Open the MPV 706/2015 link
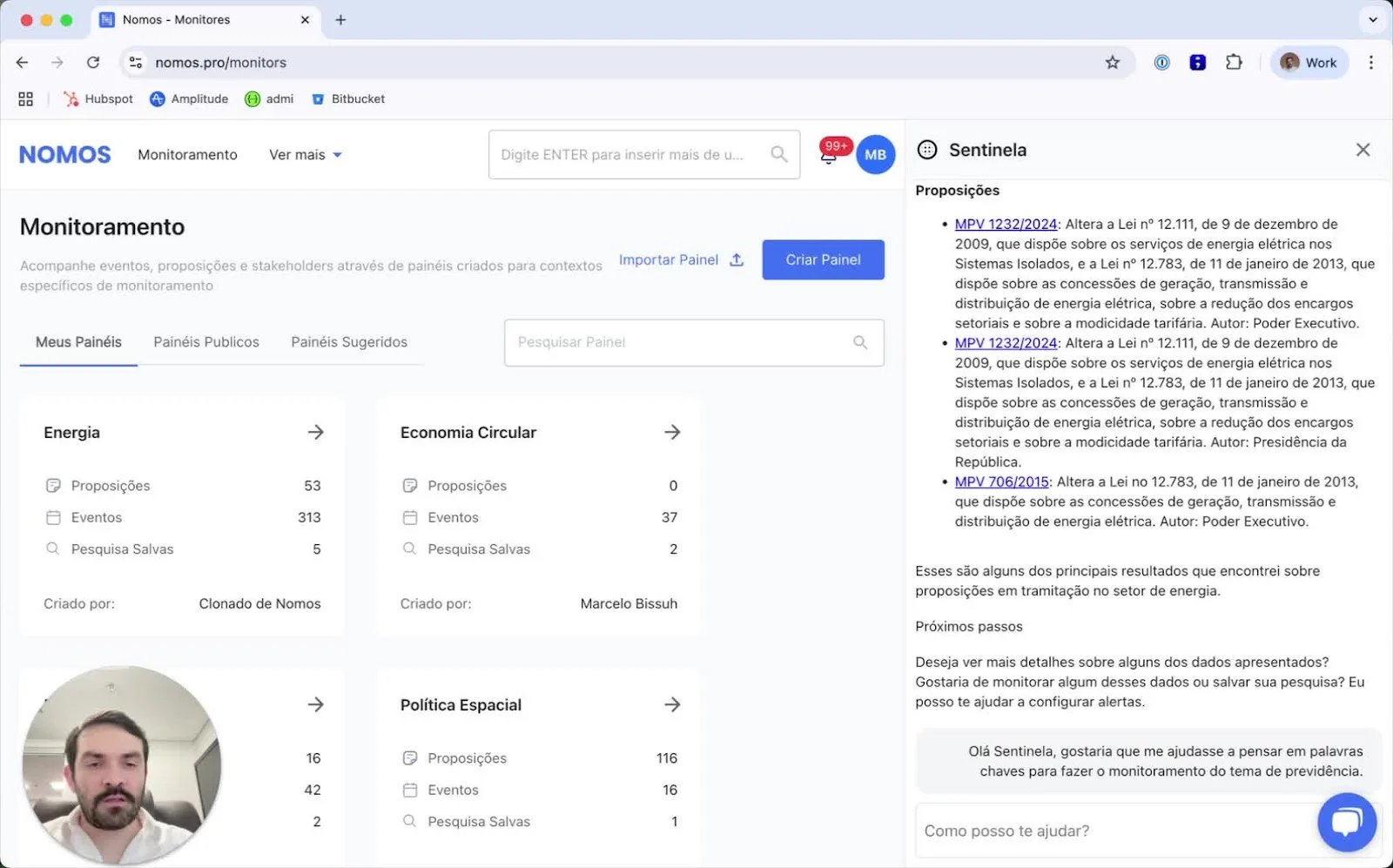 [x=1001, y=481]
